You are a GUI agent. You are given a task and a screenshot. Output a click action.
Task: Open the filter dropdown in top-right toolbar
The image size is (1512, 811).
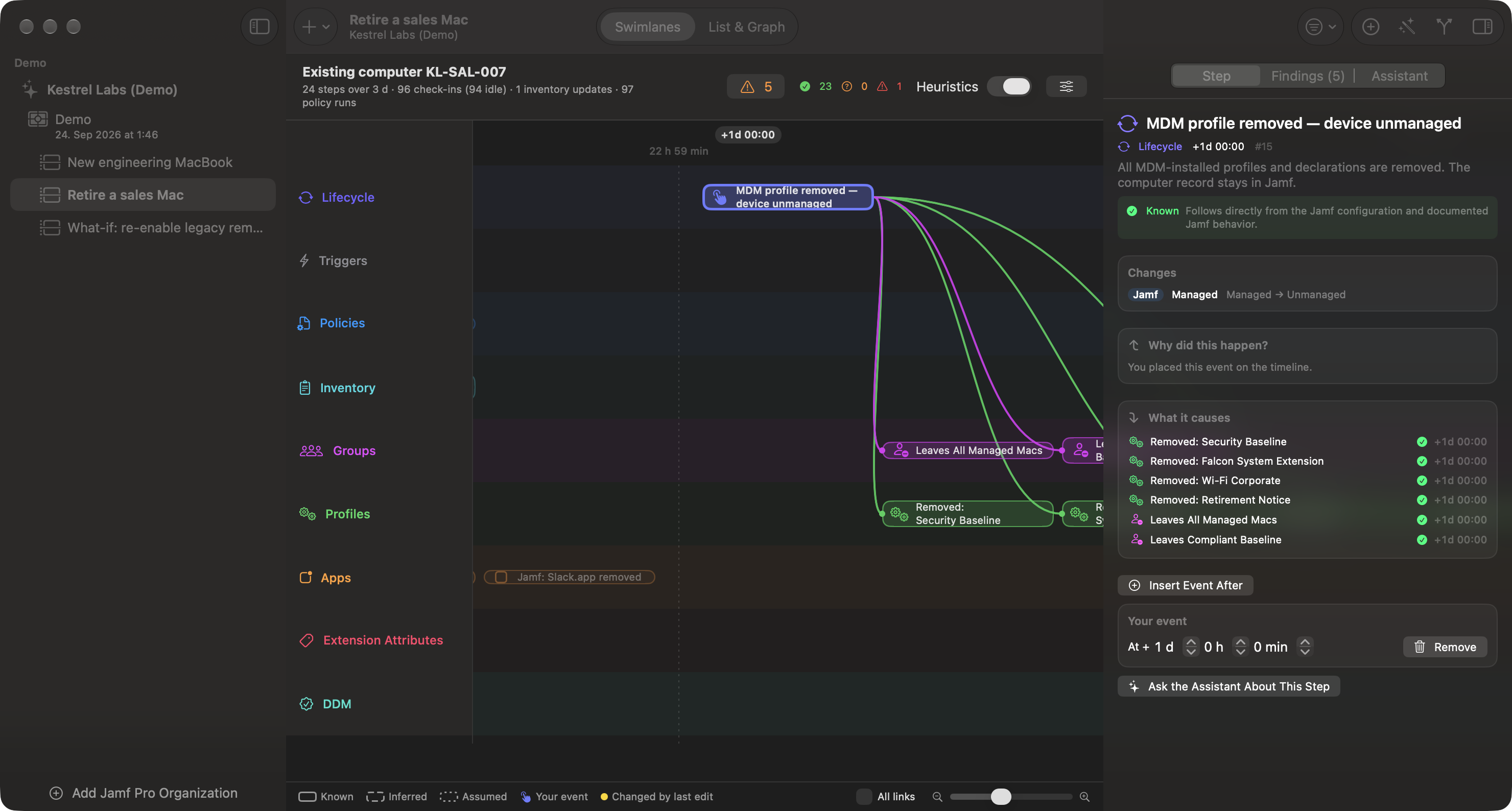(1319, 27)
